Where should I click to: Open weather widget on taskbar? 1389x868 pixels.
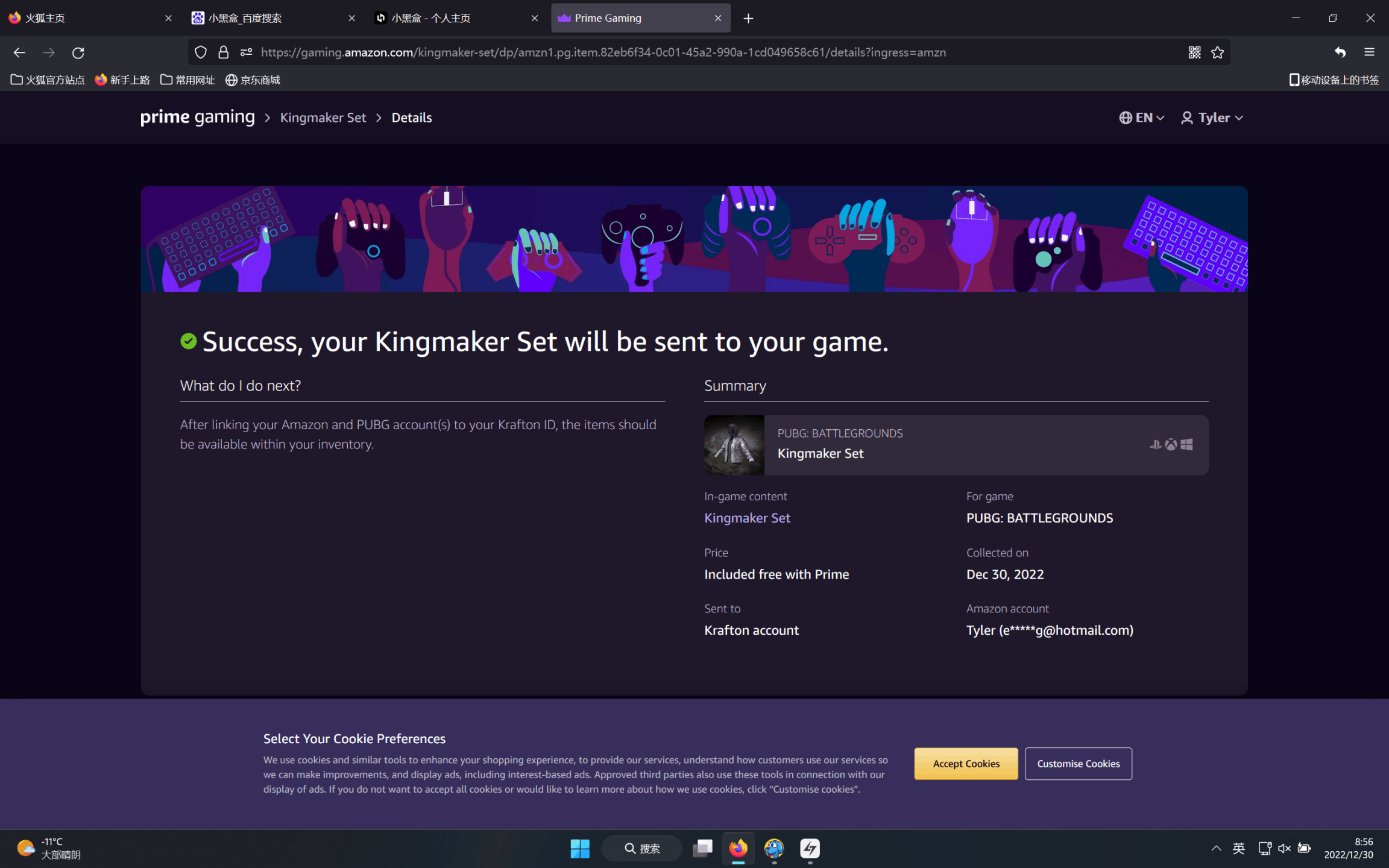click(x=48, y=849)
